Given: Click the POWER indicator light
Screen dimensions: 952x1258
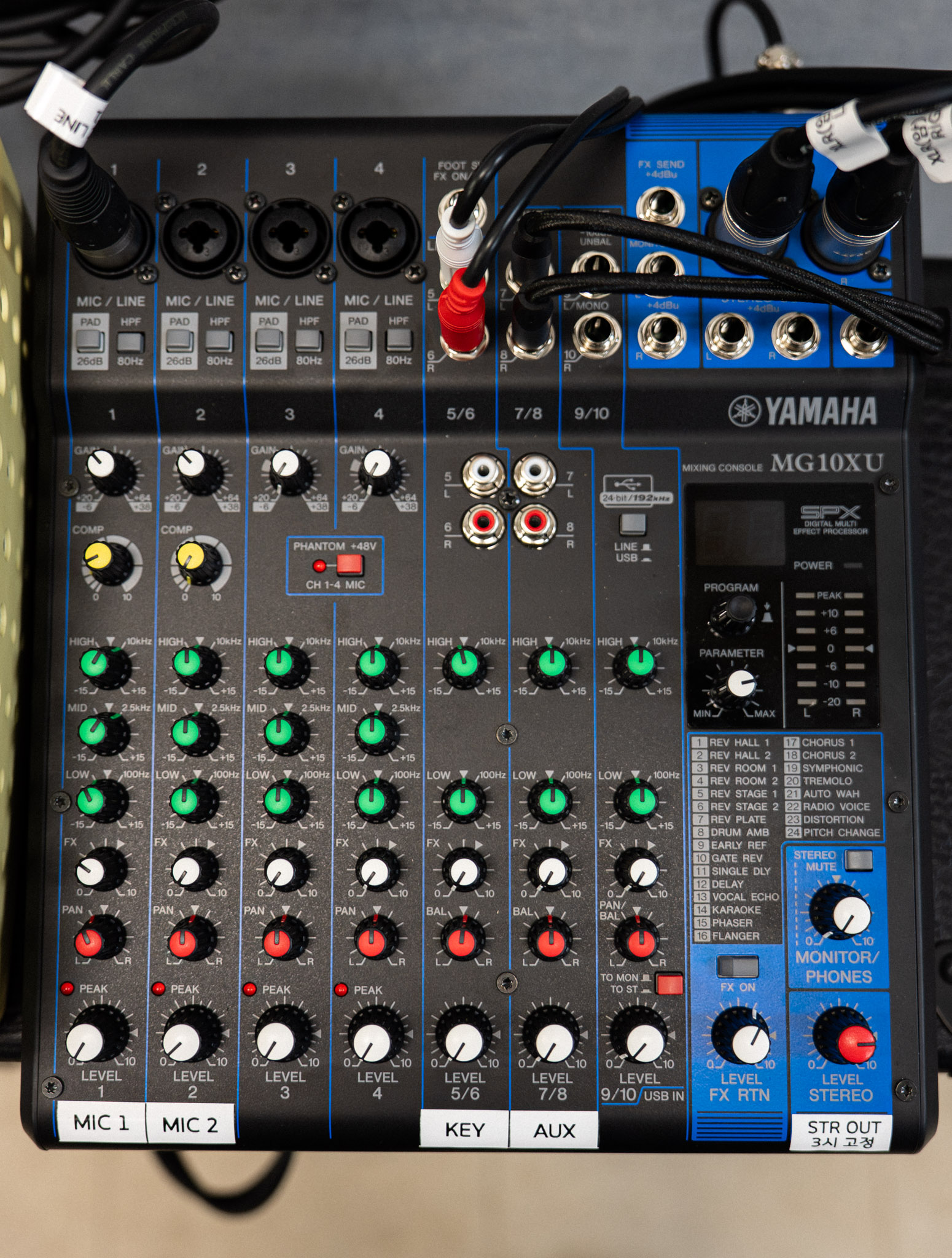Looking at the screenshot, I should click(853, 565).
